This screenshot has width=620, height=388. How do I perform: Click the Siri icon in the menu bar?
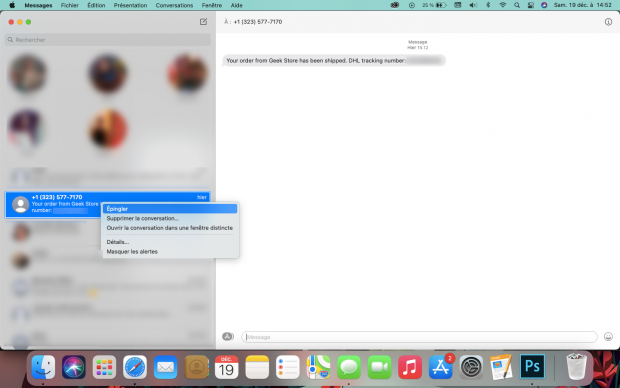point(544,5)
